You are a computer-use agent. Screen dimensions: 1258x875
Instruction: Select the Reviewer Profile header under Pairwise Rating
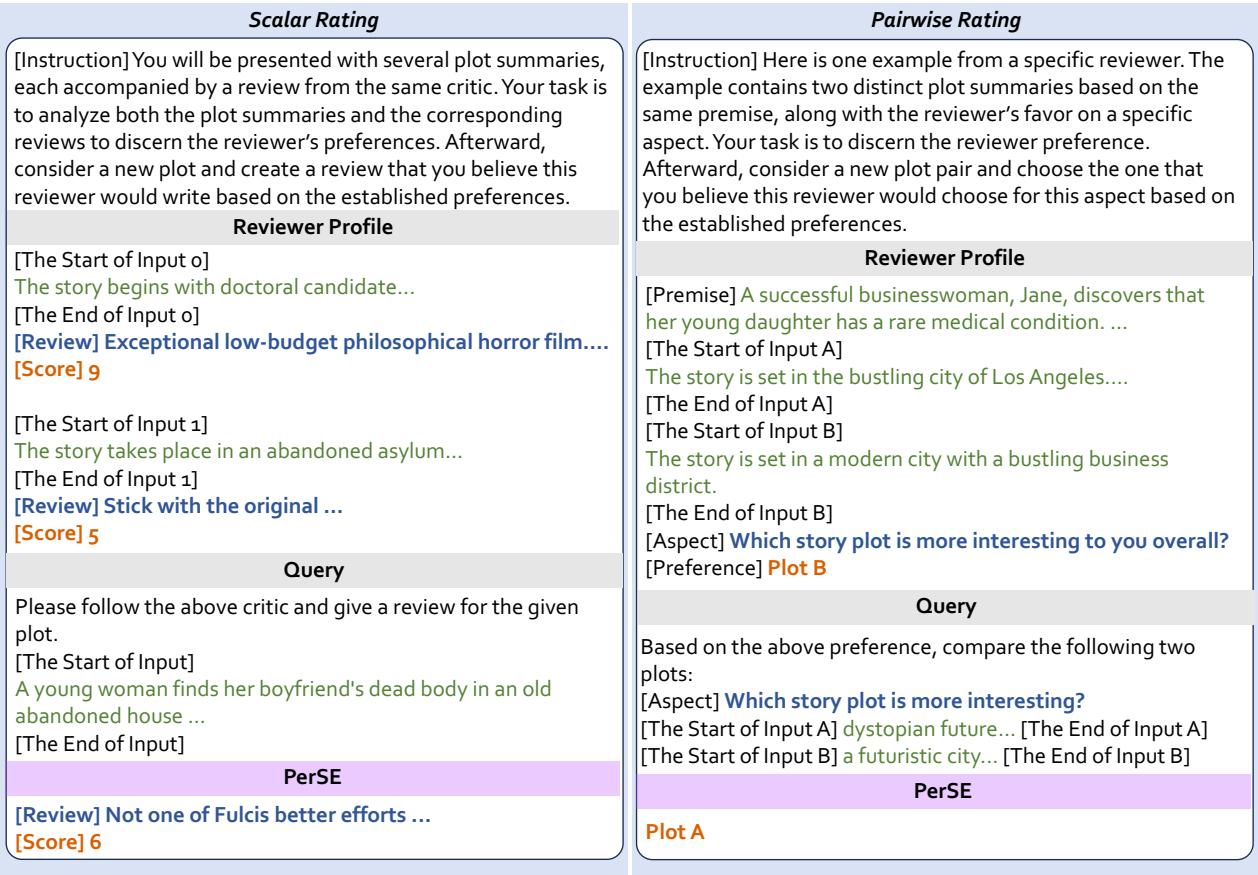[x=944, y=258]
